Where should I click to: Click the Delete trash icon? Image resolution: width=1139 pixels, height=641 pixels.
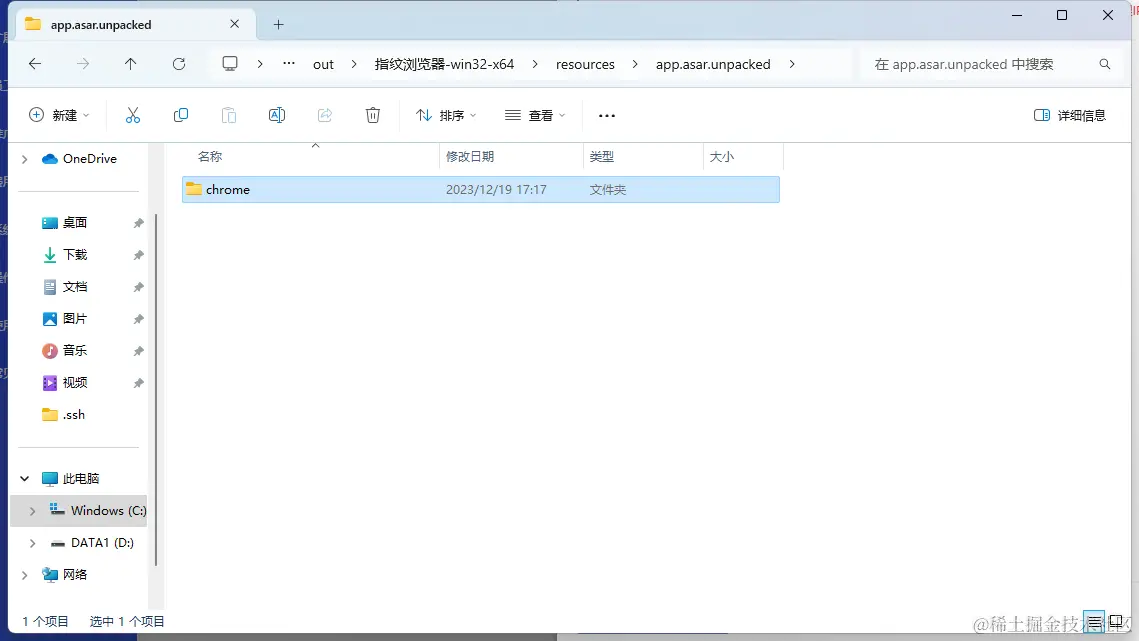(x=373, y=115)
